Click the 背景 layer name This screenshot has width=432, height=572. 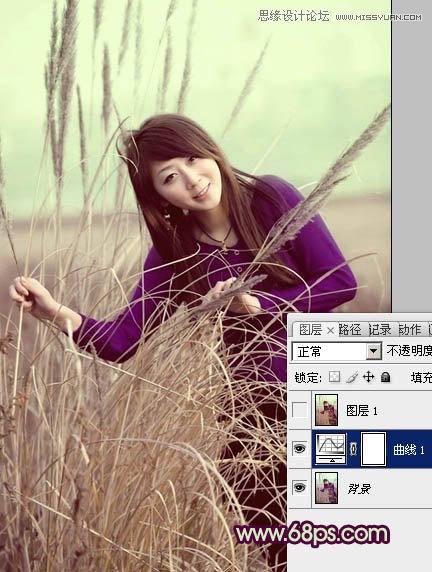coord(359,488)
